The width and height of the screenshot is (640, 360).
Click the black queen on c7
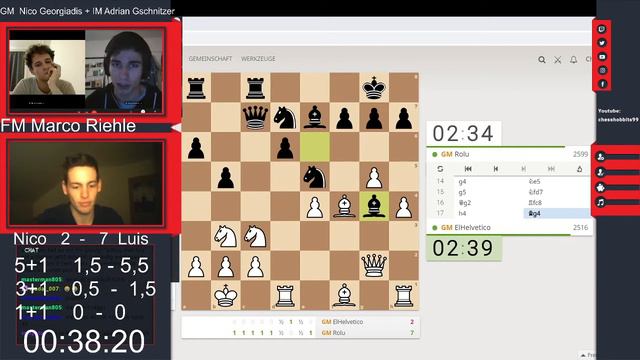(256, 118)
